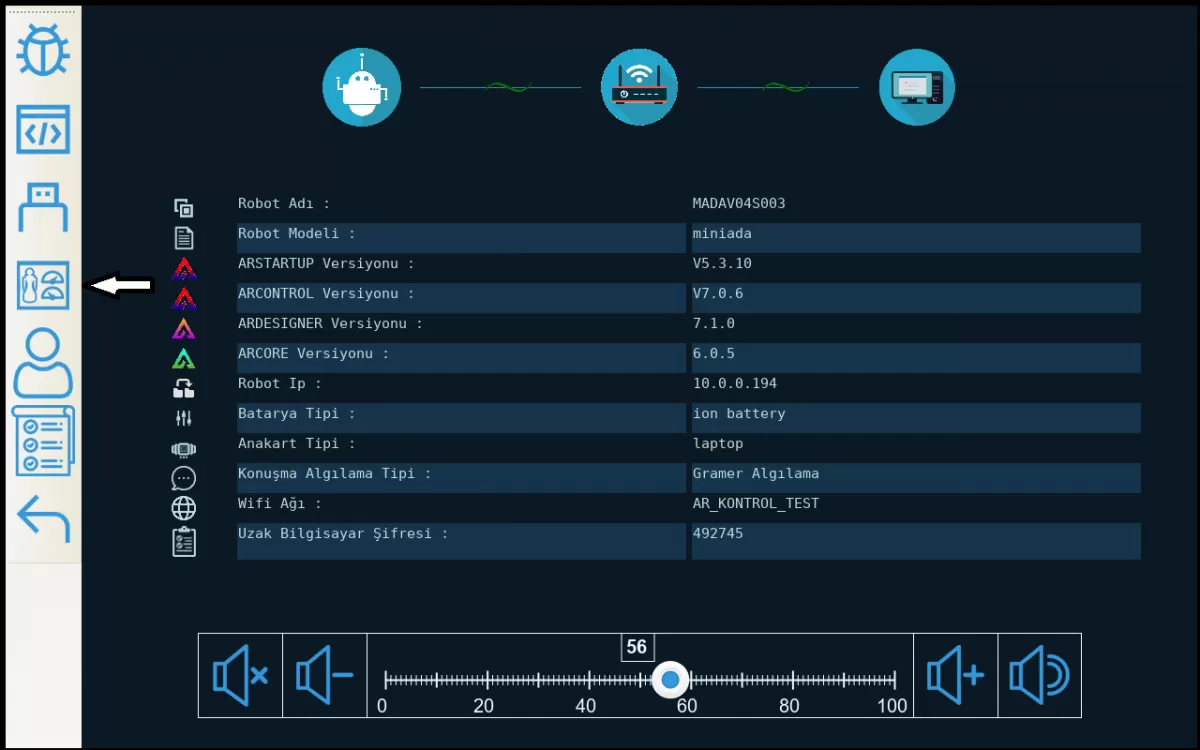The width and height of the screenshot is (1200, 750).
Task: Click the robot icon at top
Action: click(x=361, y=88)
